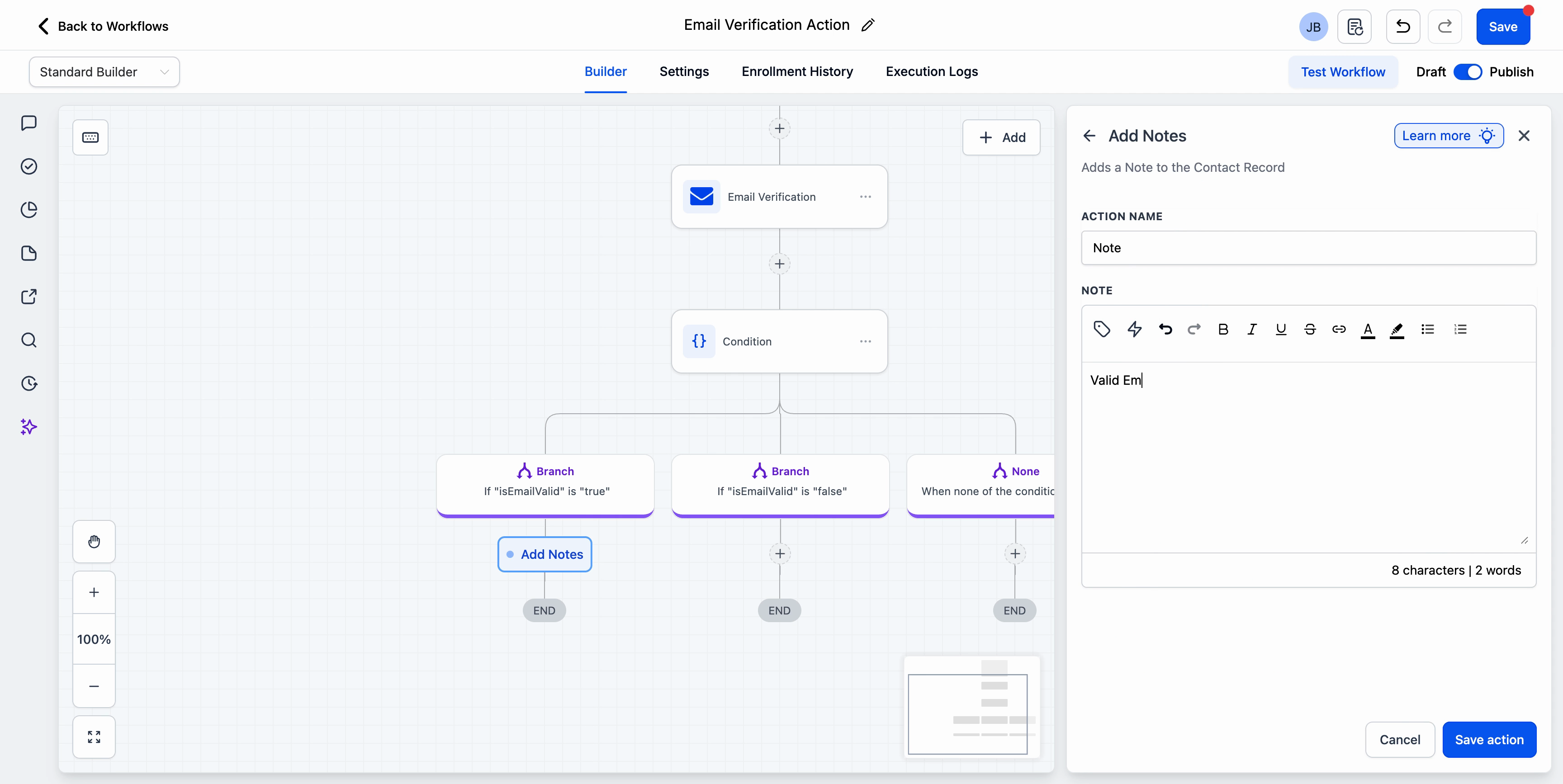Apply strikethrough to the note text
Image resolution: width=1563 pixels, height=784 pixels.
[1310, 330]
